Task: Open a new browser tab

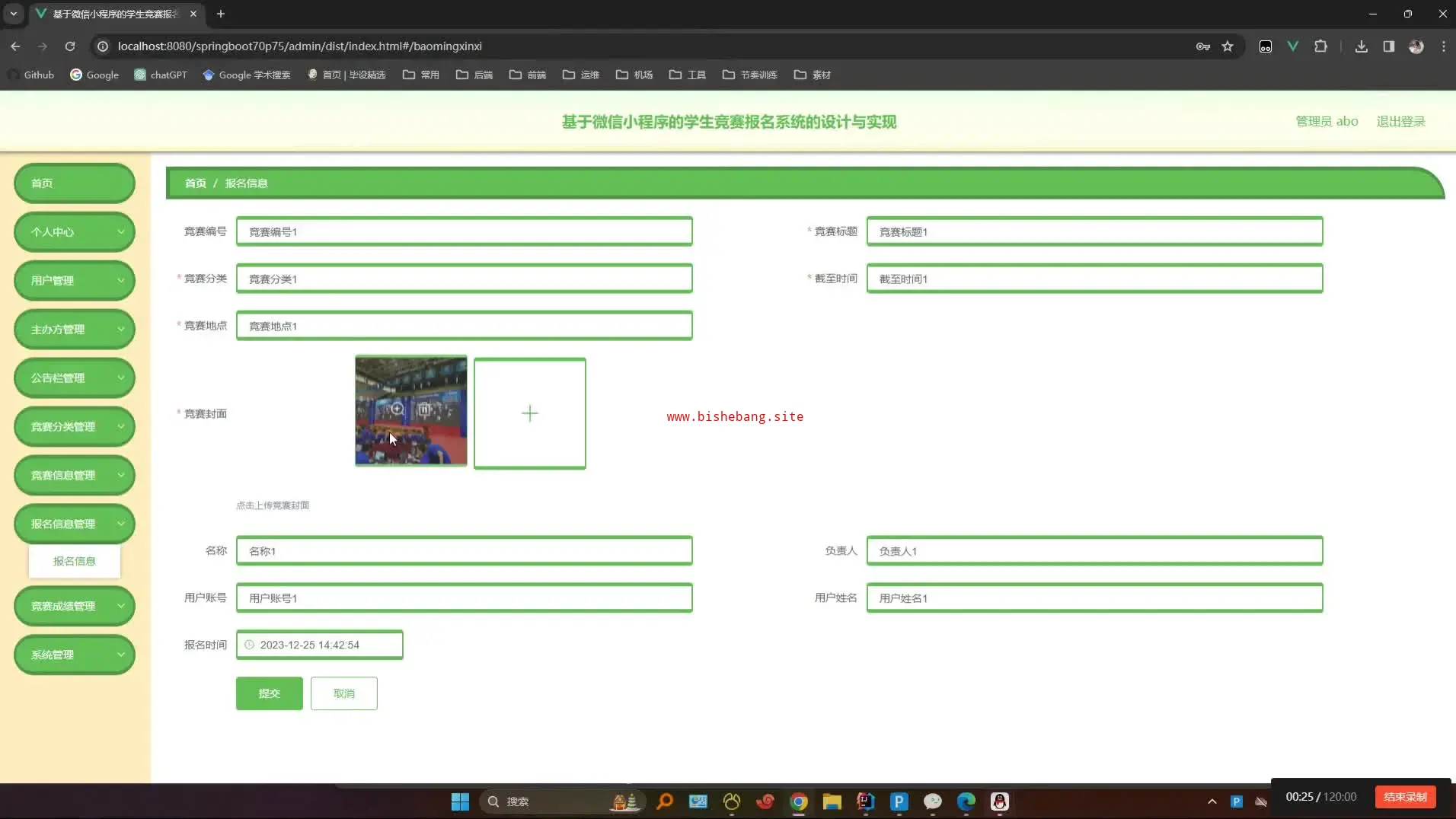Action: coord(221,14)
